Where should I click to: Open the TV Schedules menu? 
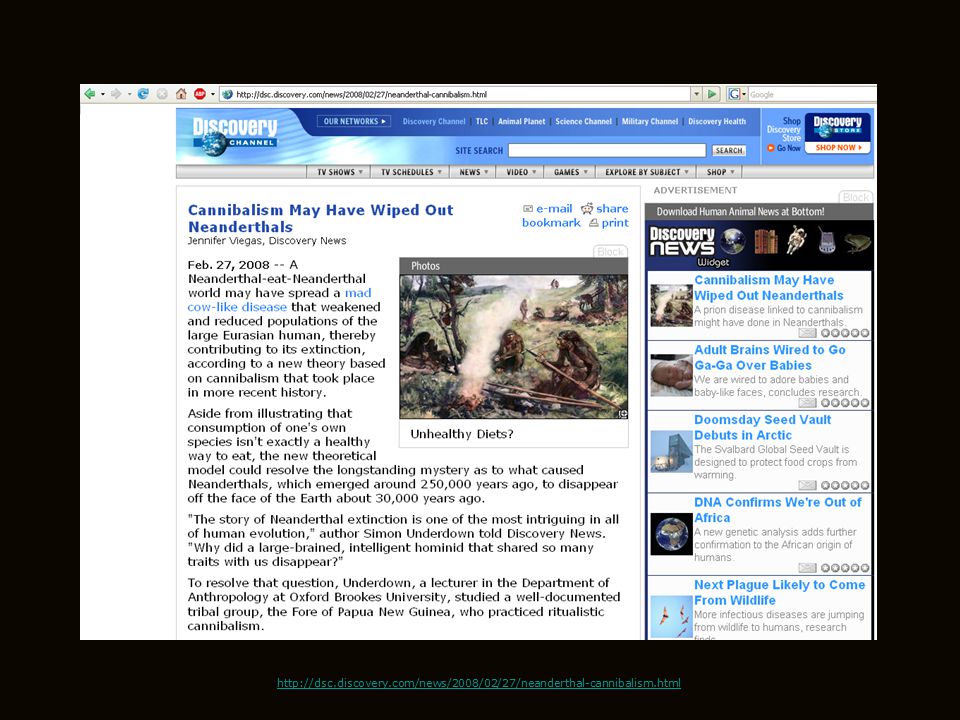[411, 172]
